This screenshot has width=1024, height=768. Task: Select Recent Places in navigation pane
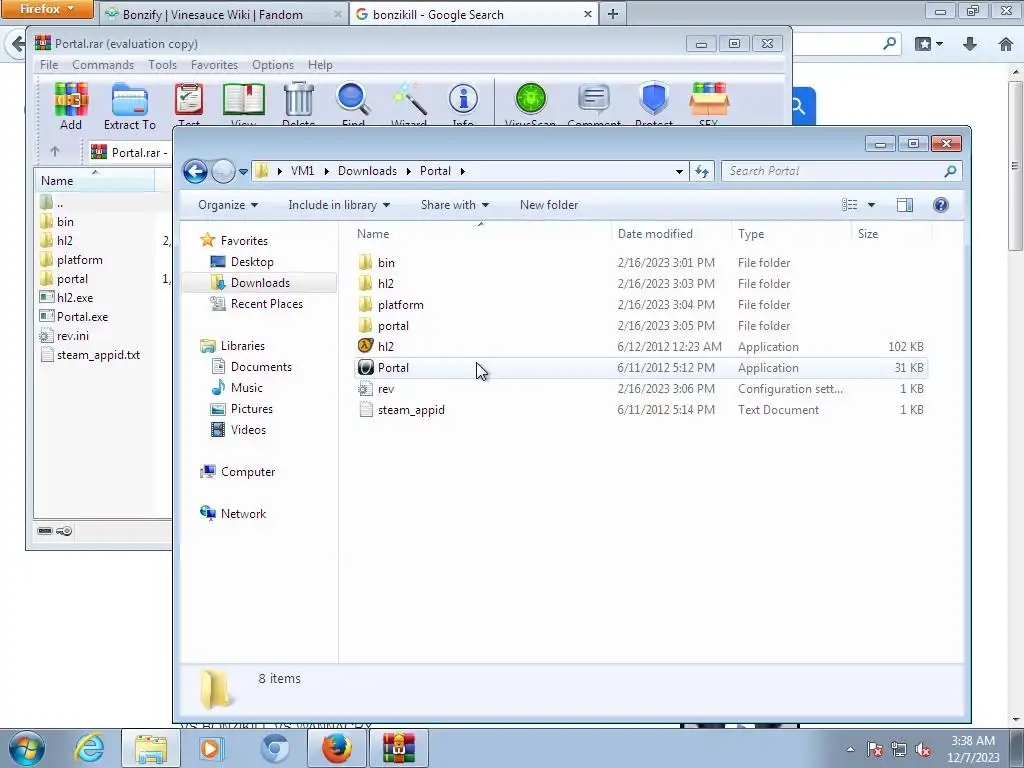pyautogui.click(x=266, y=304)
